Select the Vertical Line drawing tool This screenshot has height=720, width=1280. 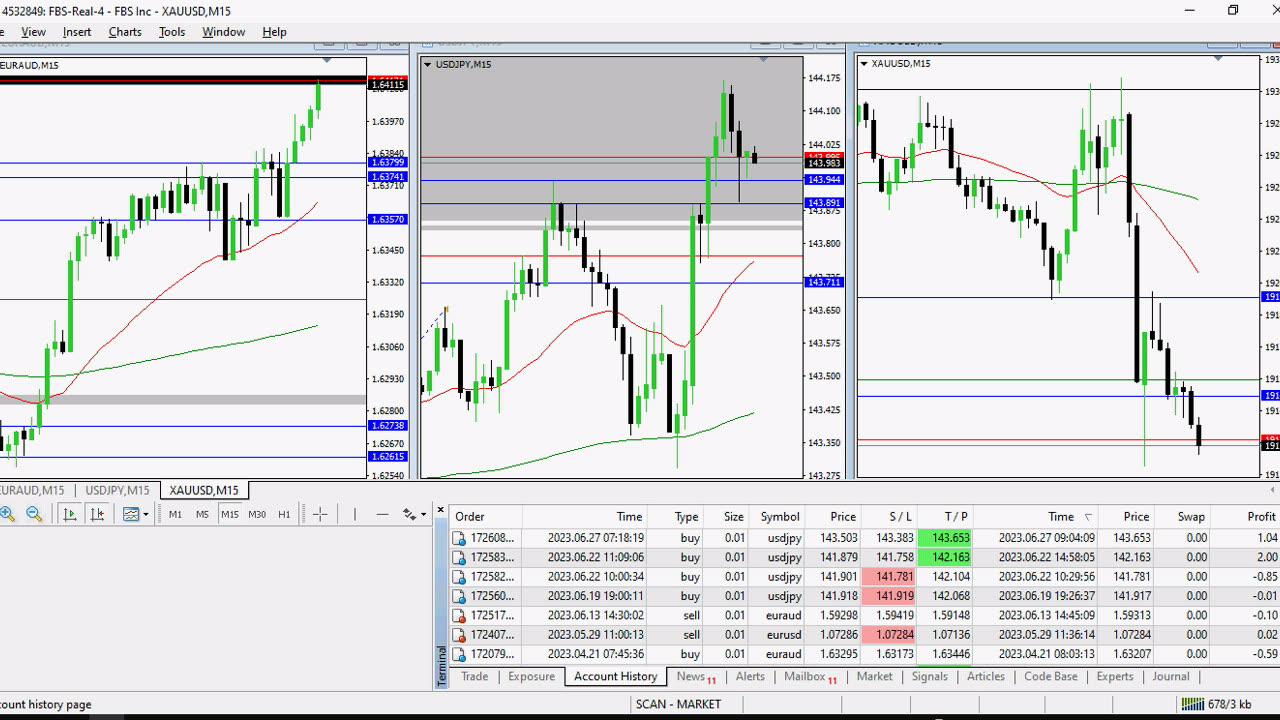[354, 514]
